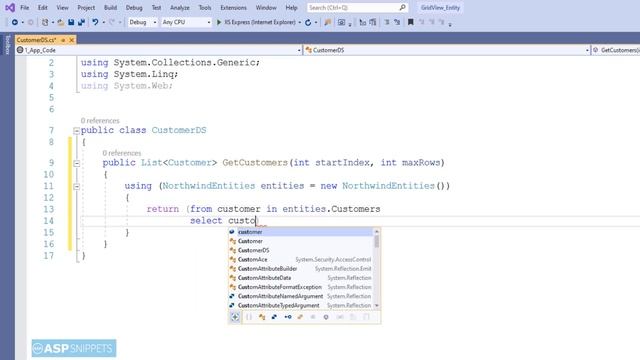Viewport: 640px width, 360px height.
Task: Open the Build menu
Action: click(110, 8)
